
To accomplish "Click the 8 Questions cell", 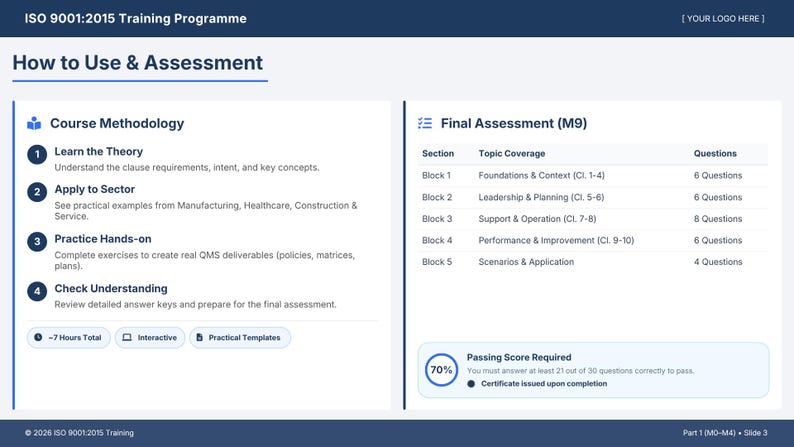I will (x=718, y=219).
